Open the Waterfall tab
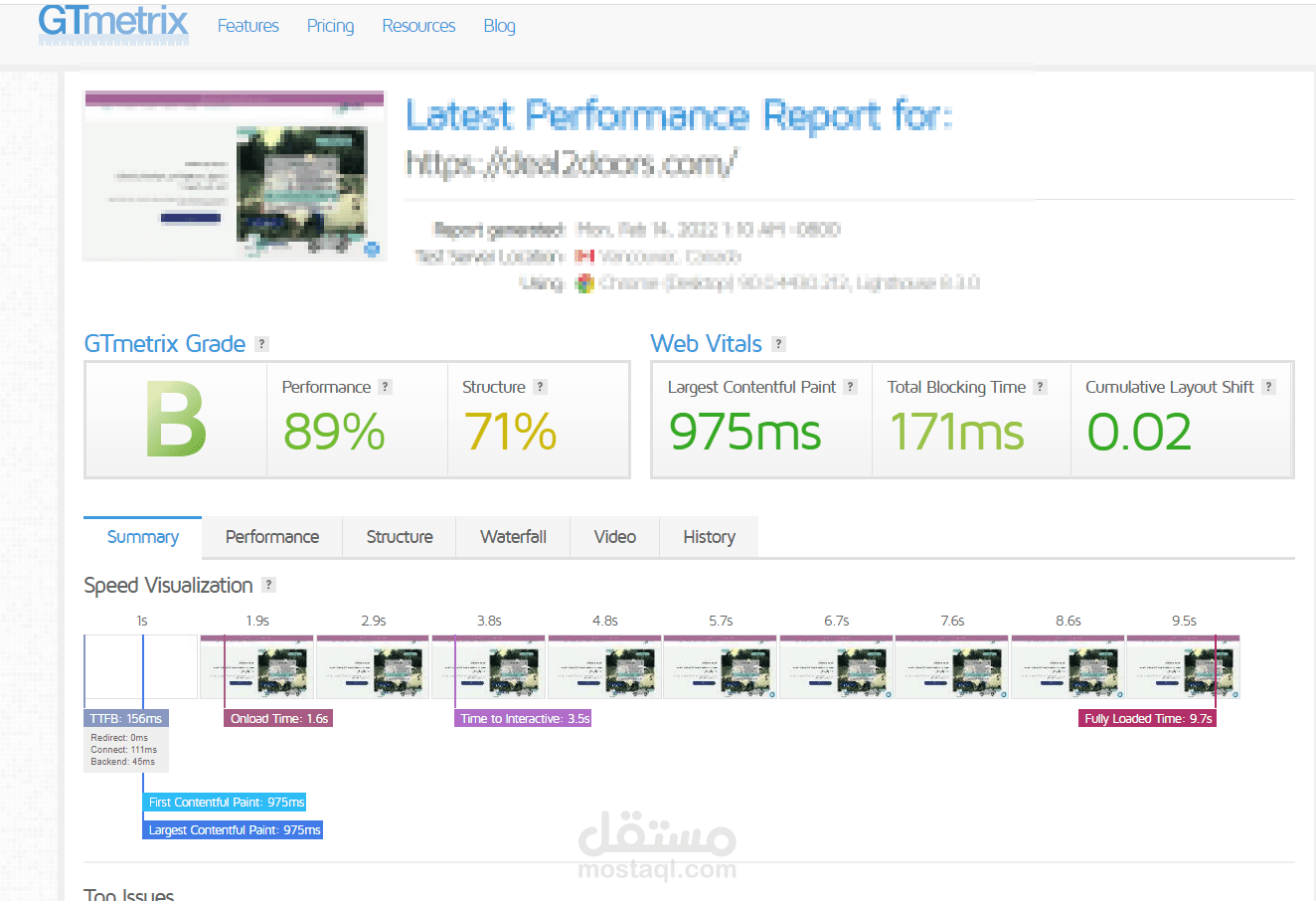Image resolution: width=1316 pixels, height=901 pixels. pyautogui.click(x=513, y=537)
